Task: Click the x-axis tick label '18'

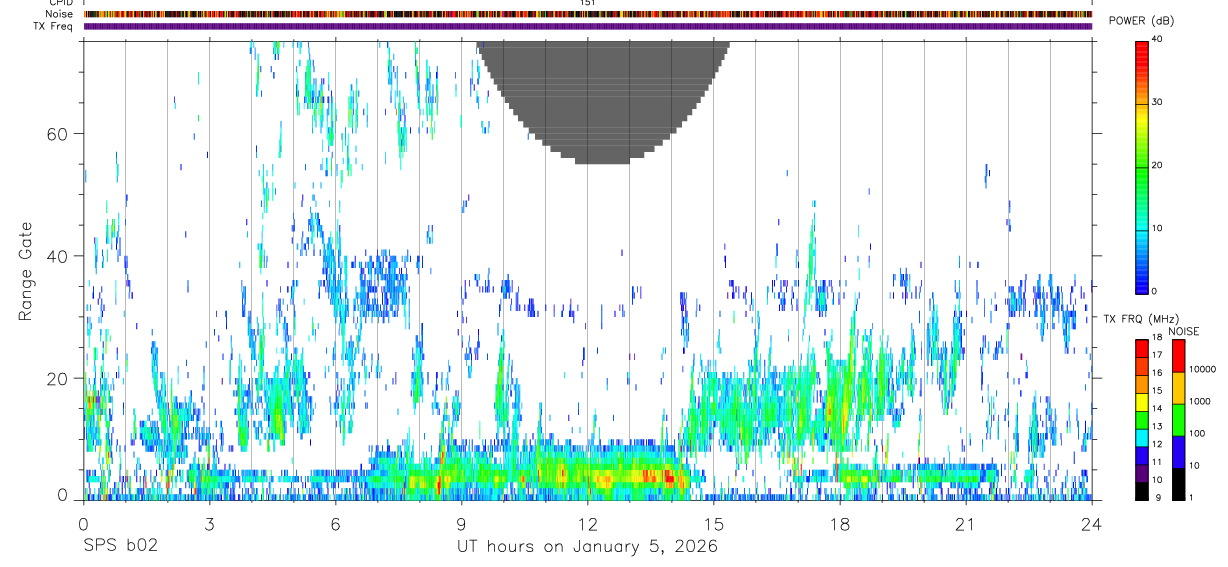Action: pyautogui.click(x=840, y=523)
